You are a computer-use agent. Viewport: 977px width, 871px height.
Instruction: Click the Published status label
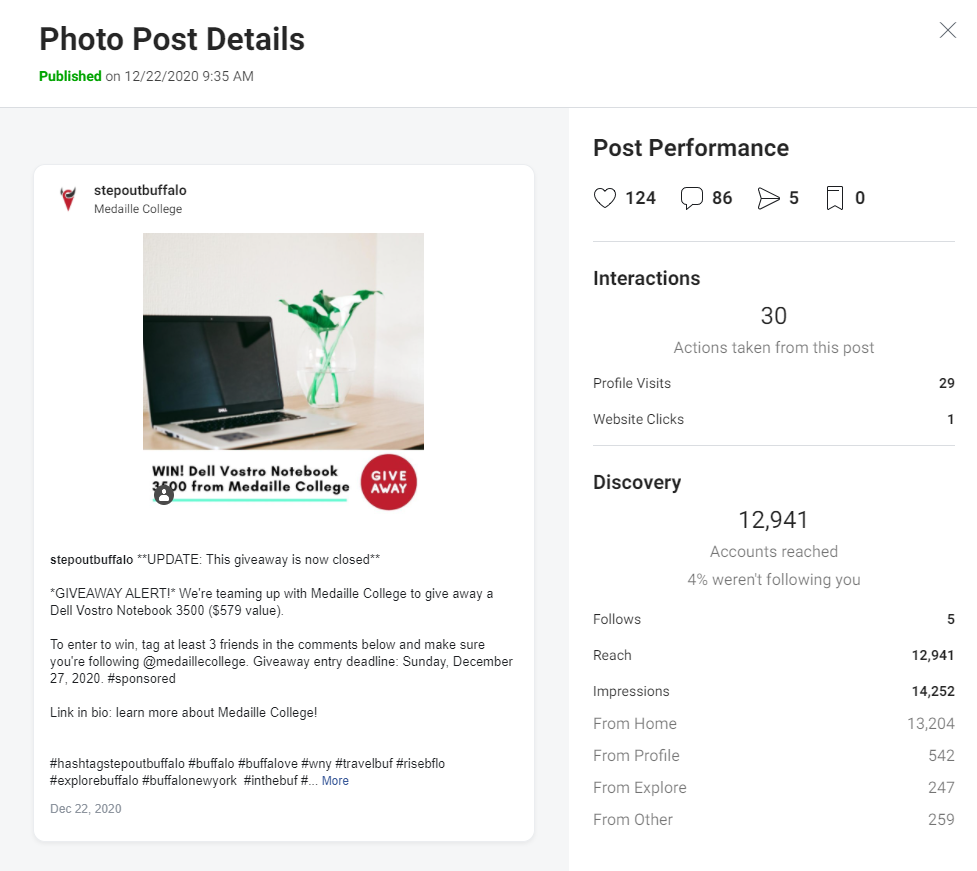point(70,76)
